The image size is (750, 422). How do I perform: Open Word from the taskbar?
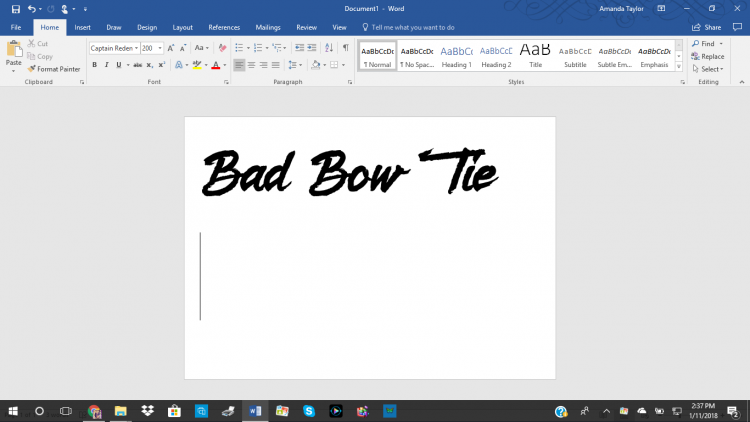[255, 411]
